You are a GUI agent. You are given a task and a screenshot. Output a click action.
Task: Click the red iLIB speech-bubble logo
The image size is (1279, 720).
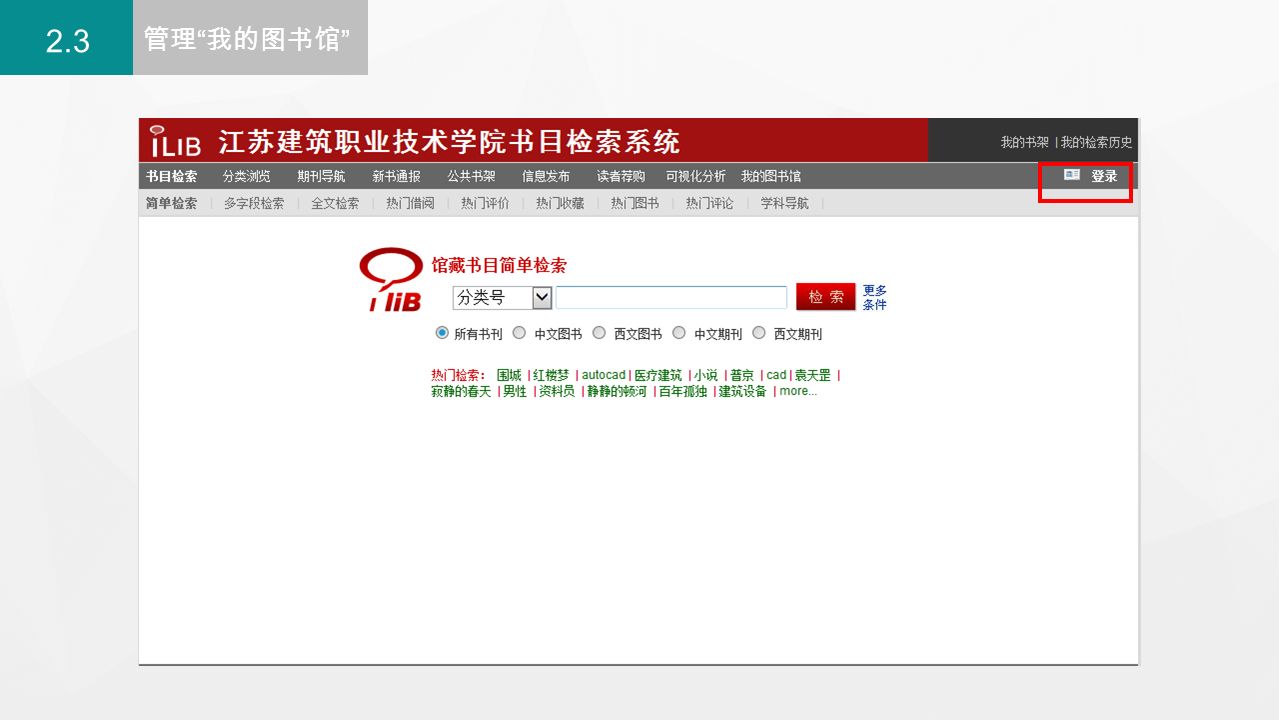[x=391, y=280]
